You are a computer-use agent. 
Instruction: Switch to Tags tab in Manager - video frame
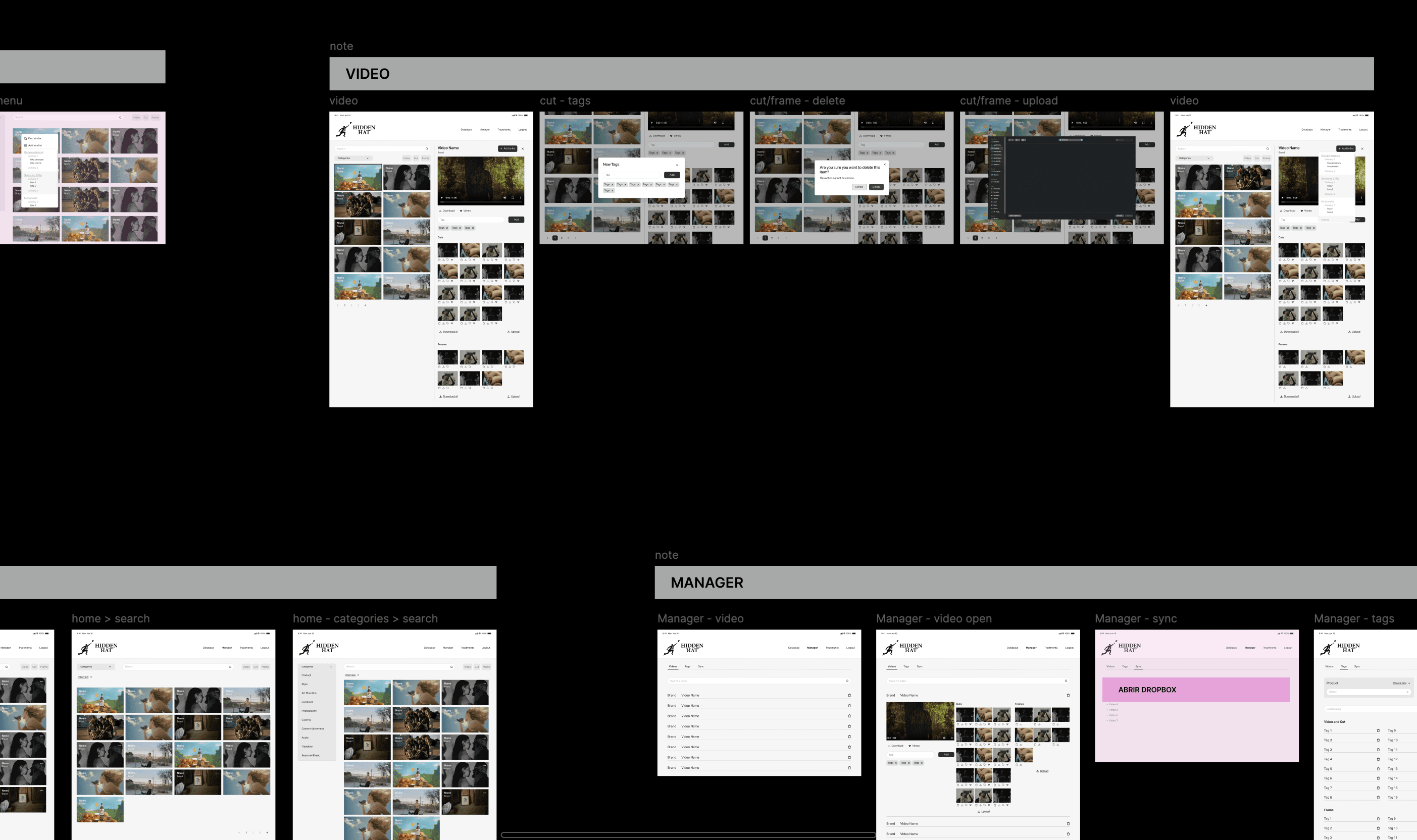[687, 666]
